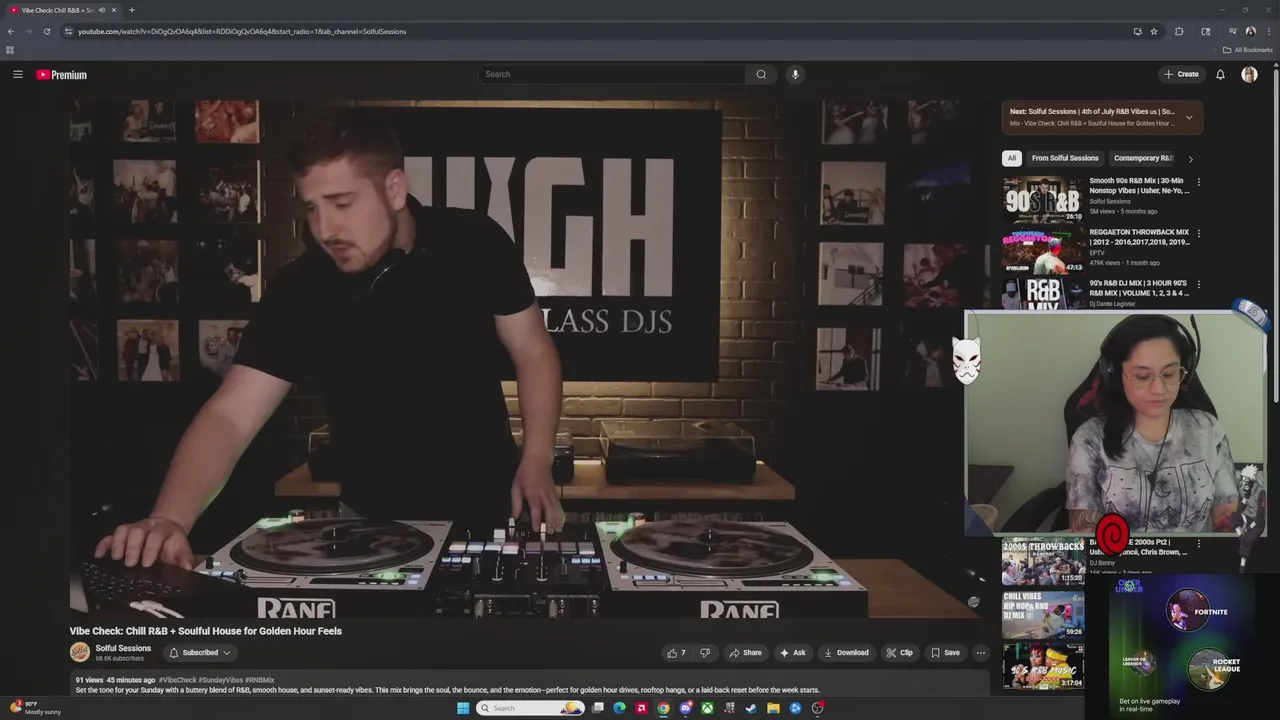
Task: Open options for REGGAETON THROWBACK MIX
Action: pos(1198,233)
